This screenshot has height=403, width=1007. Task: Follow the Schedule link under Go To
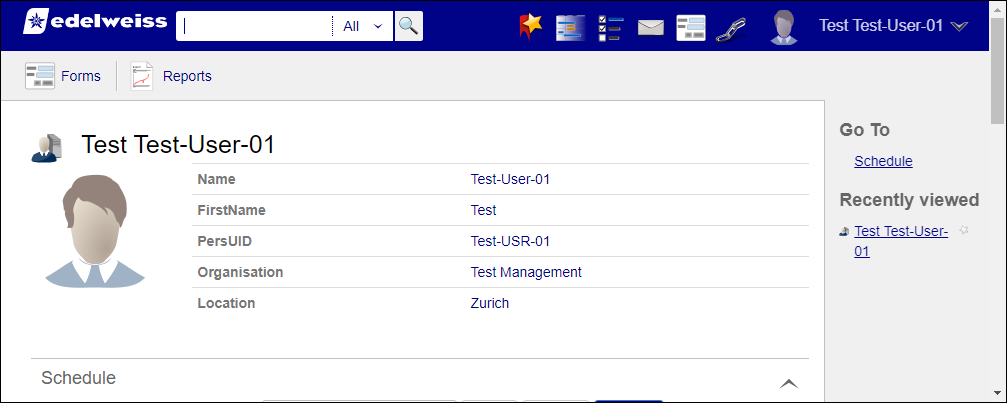click(x=883, y=161)
